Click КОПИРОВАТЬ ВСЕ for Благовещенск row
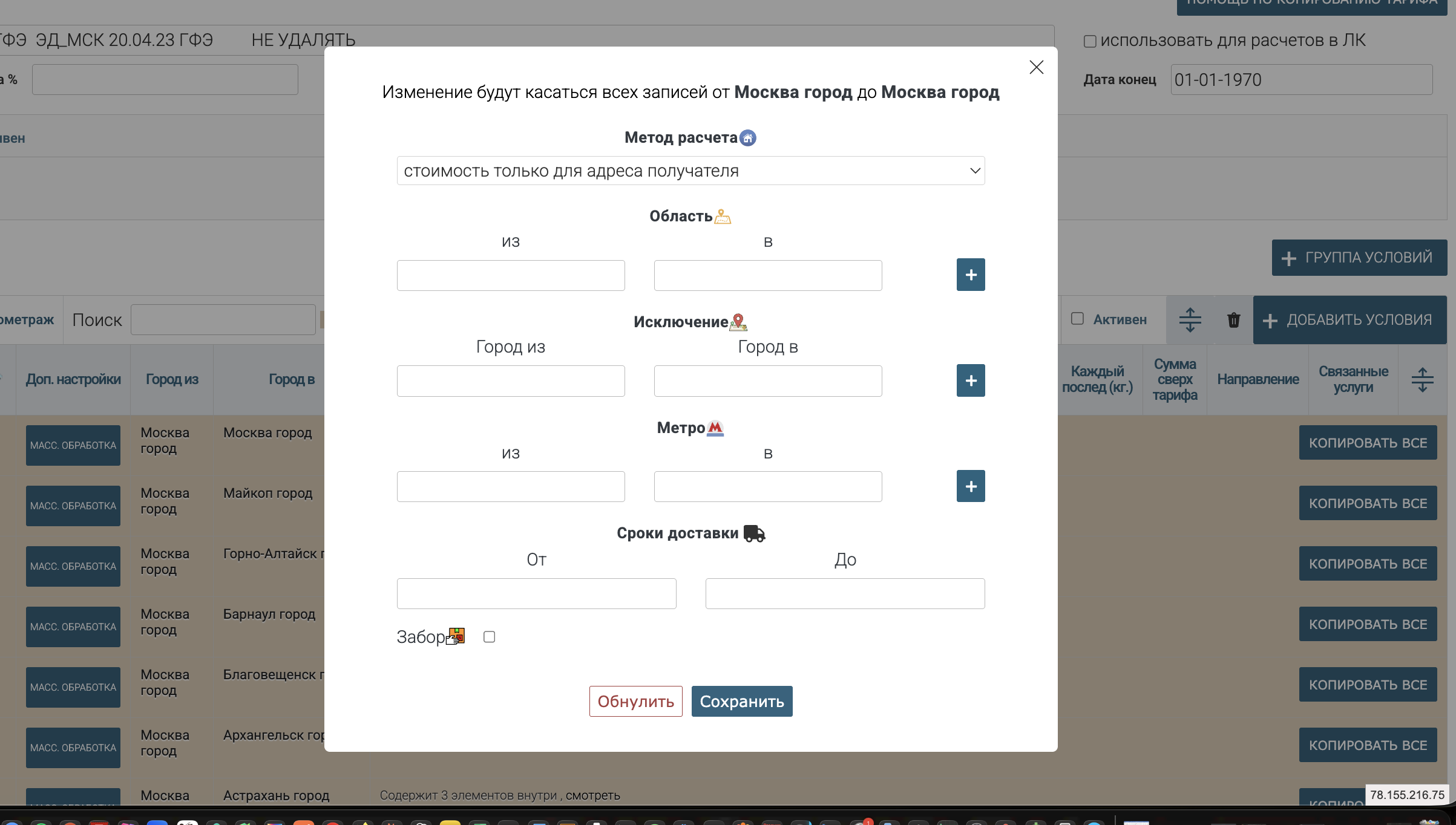 [1368, 685]
